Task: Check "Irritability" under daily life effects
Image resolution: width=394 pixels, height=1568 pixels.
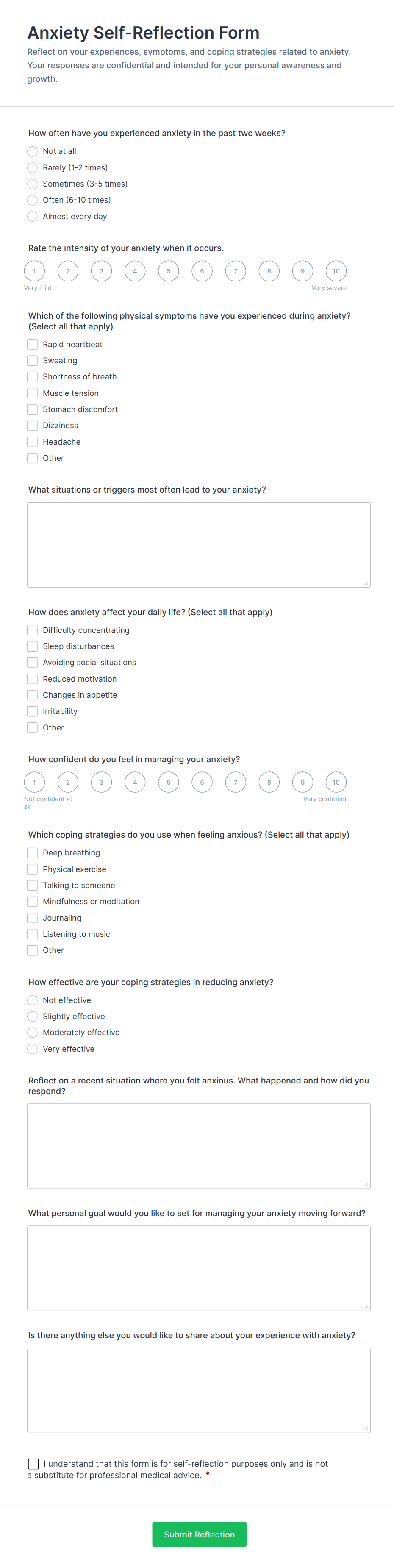Action: 32,710
